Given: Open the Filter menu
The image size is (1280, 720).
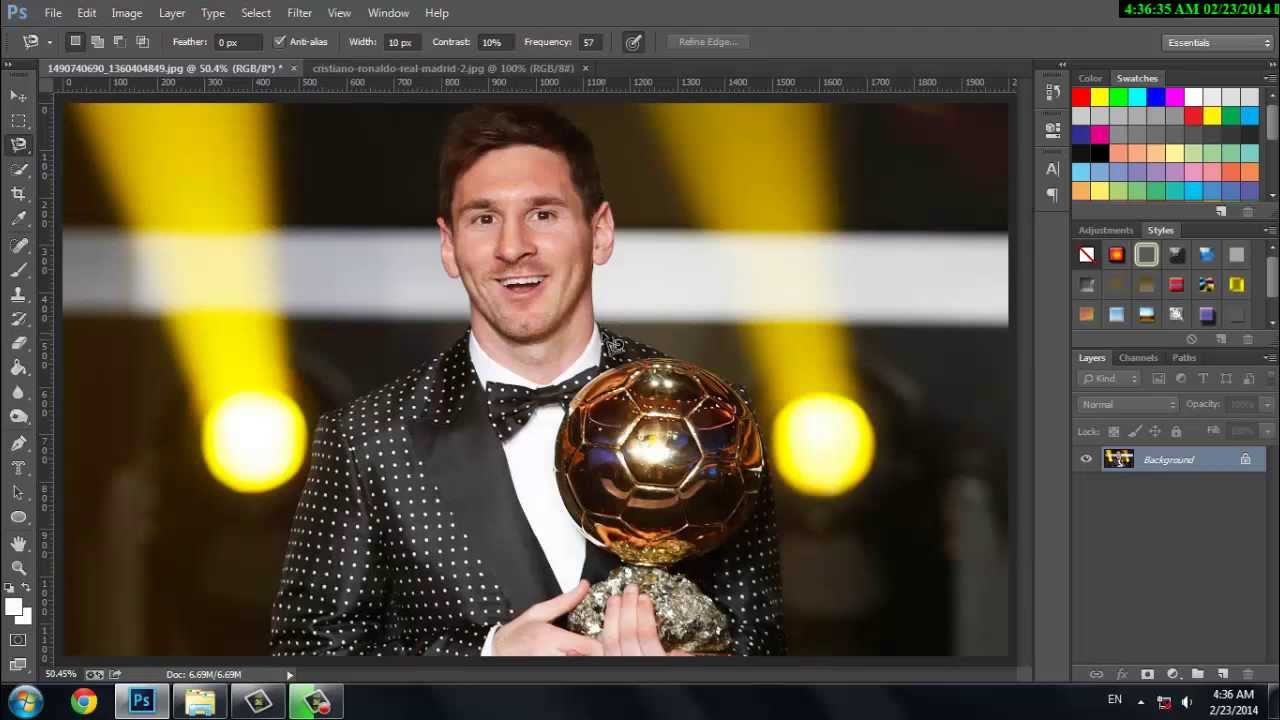Looking at the screenshot, I should click(299, 13).
